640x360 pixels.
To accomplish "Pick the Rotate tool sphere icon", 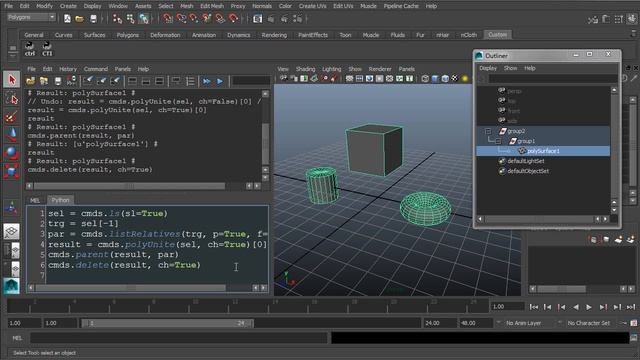I will (x=11, y=153).
